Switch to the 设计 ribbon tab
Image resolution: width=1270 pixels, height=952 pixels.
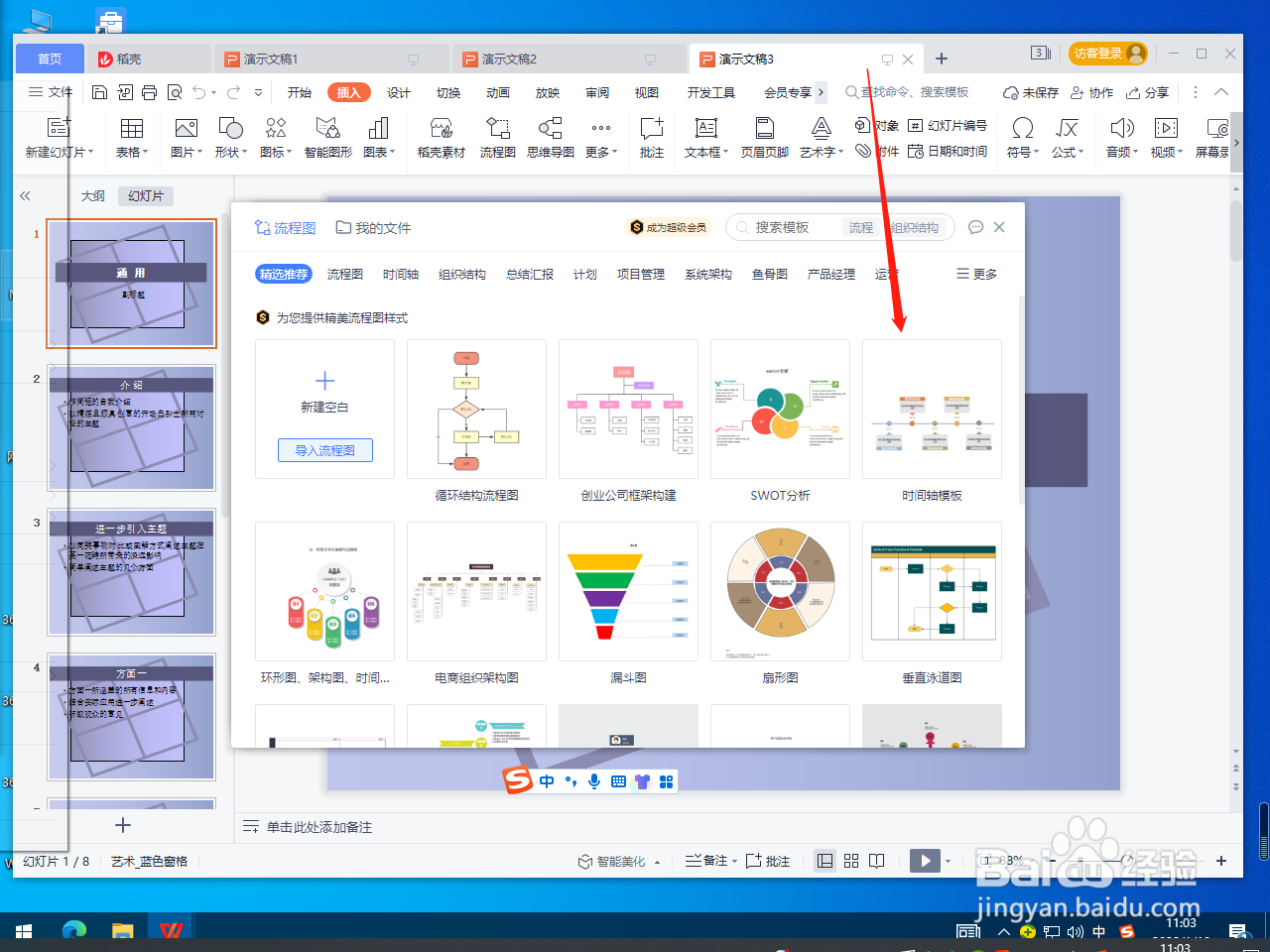click(x=399, y=92)
